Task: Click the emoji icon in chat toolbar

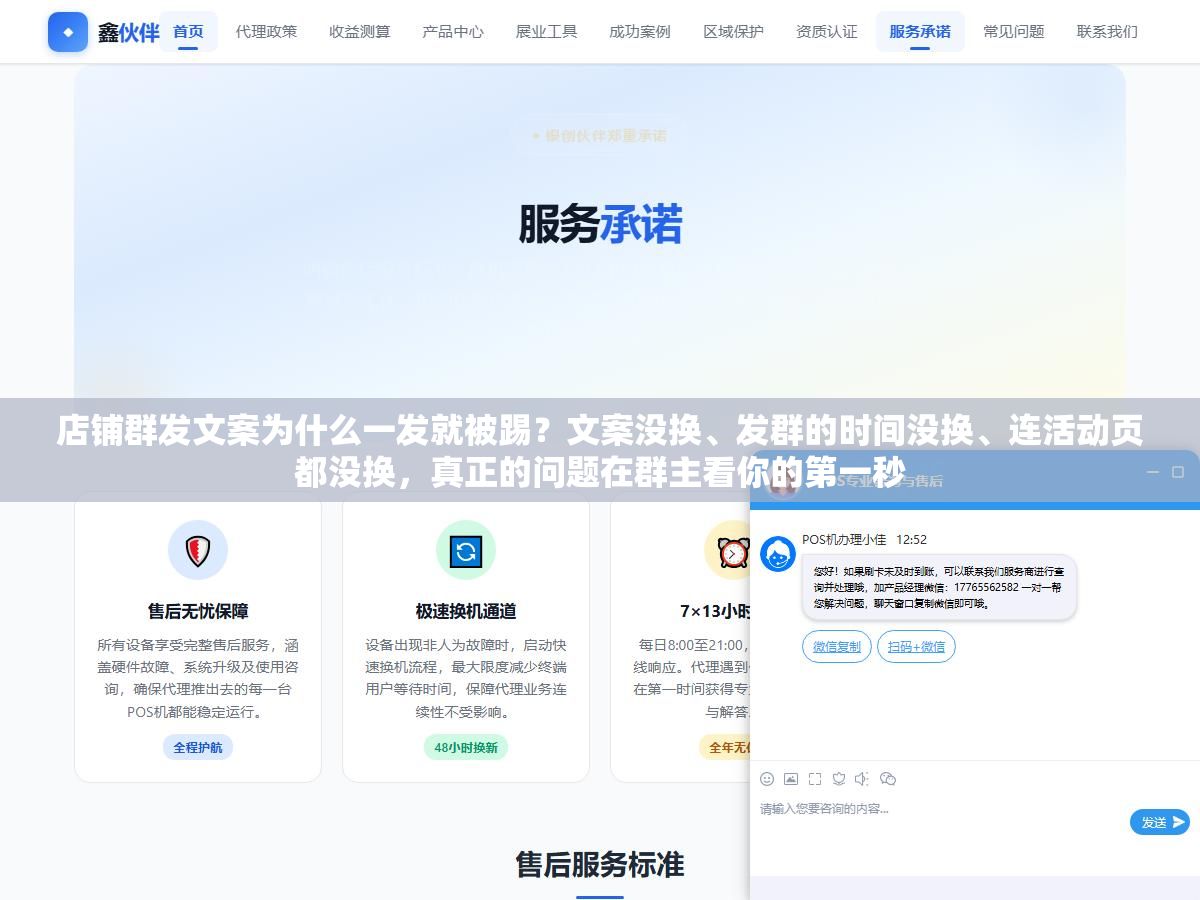Action: coord(767,779)
